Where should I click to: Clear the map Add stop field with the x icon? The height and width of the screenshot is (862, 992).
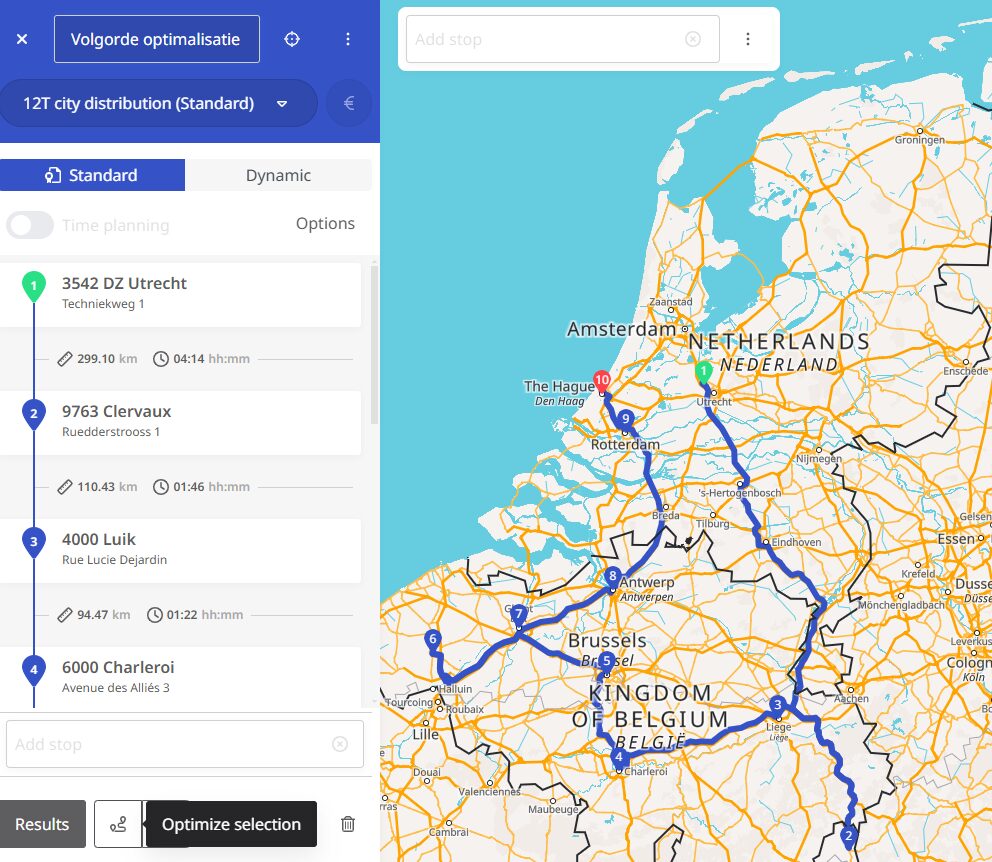tap(693, 37)
